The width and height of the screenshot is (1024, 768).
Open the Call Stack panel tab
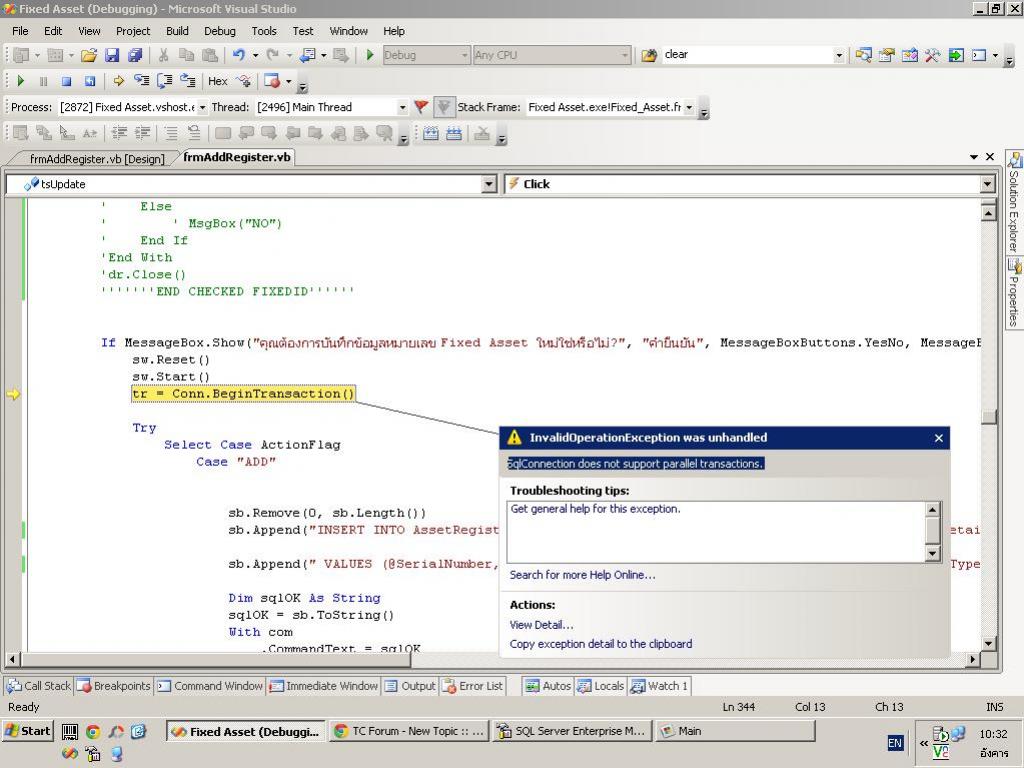(39, 686)
